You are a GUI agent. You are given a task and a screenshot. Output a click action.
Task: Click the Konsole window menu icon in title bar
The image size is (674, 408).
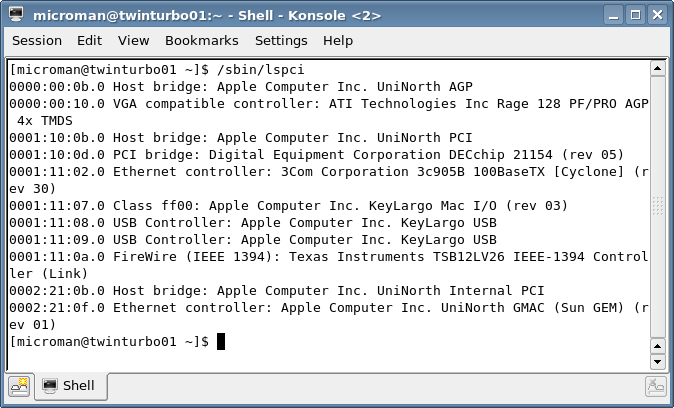click(x=16, y=15)
